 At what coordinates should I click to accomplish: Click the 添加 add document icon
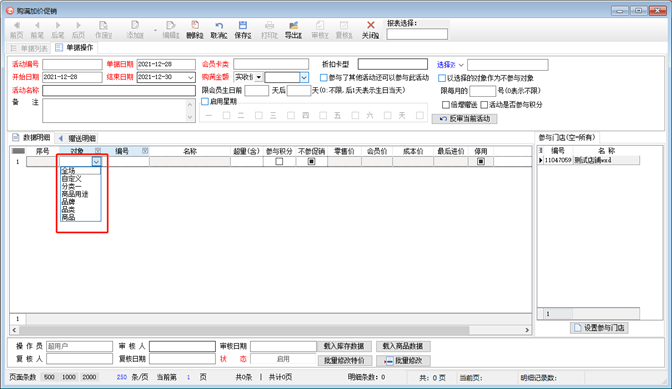135,25
